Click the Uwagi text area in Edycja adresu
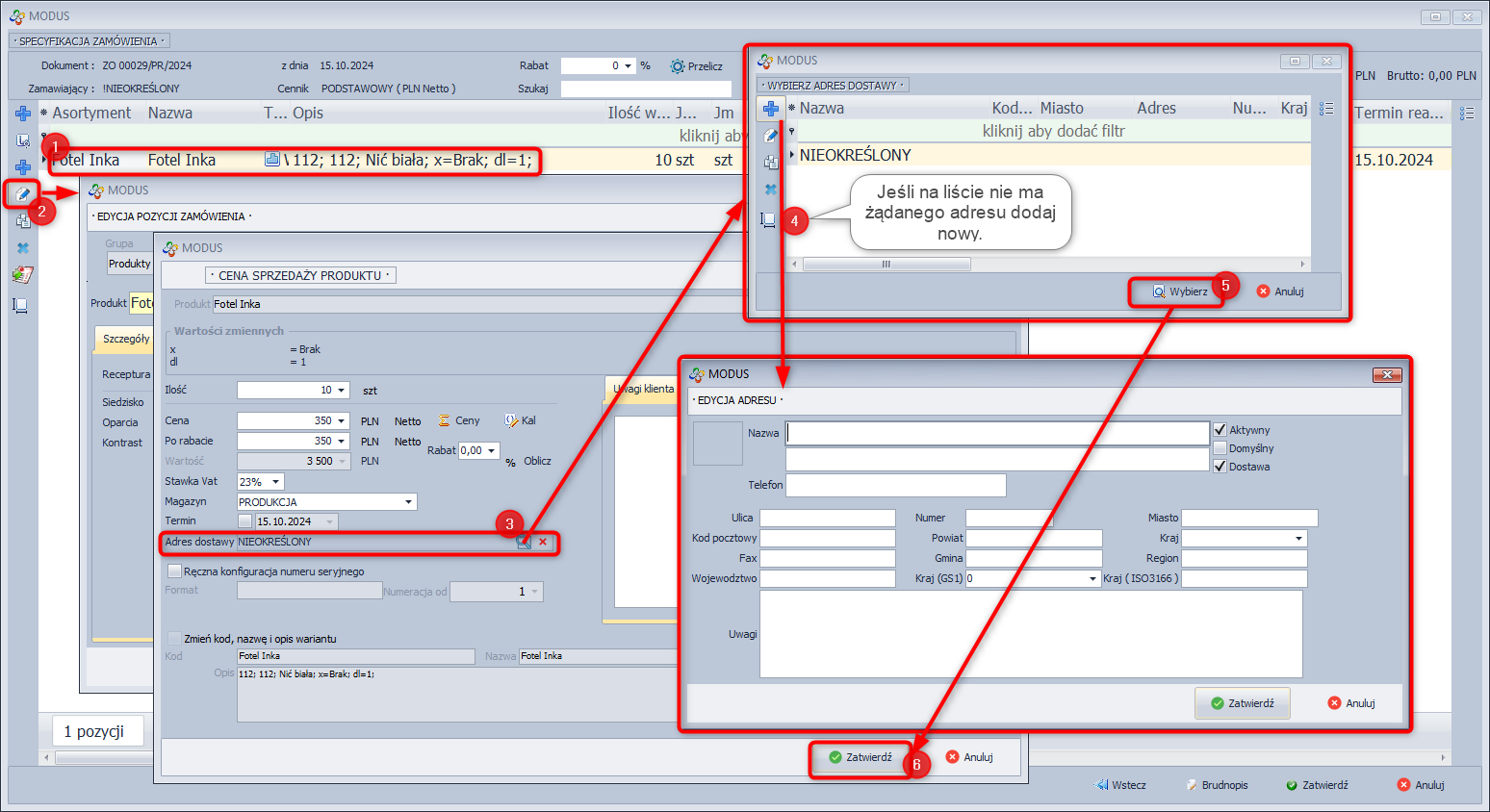 pos(1031,634)
